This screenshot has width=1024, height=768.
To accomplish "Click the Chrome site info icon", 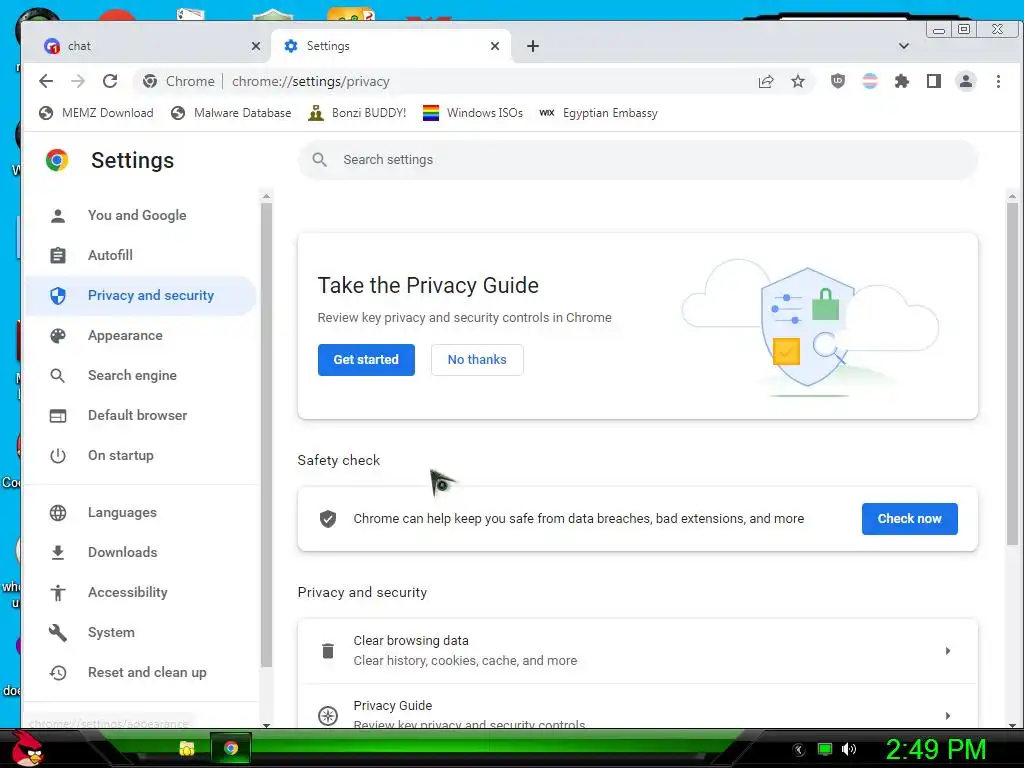I will pos(150,81).
